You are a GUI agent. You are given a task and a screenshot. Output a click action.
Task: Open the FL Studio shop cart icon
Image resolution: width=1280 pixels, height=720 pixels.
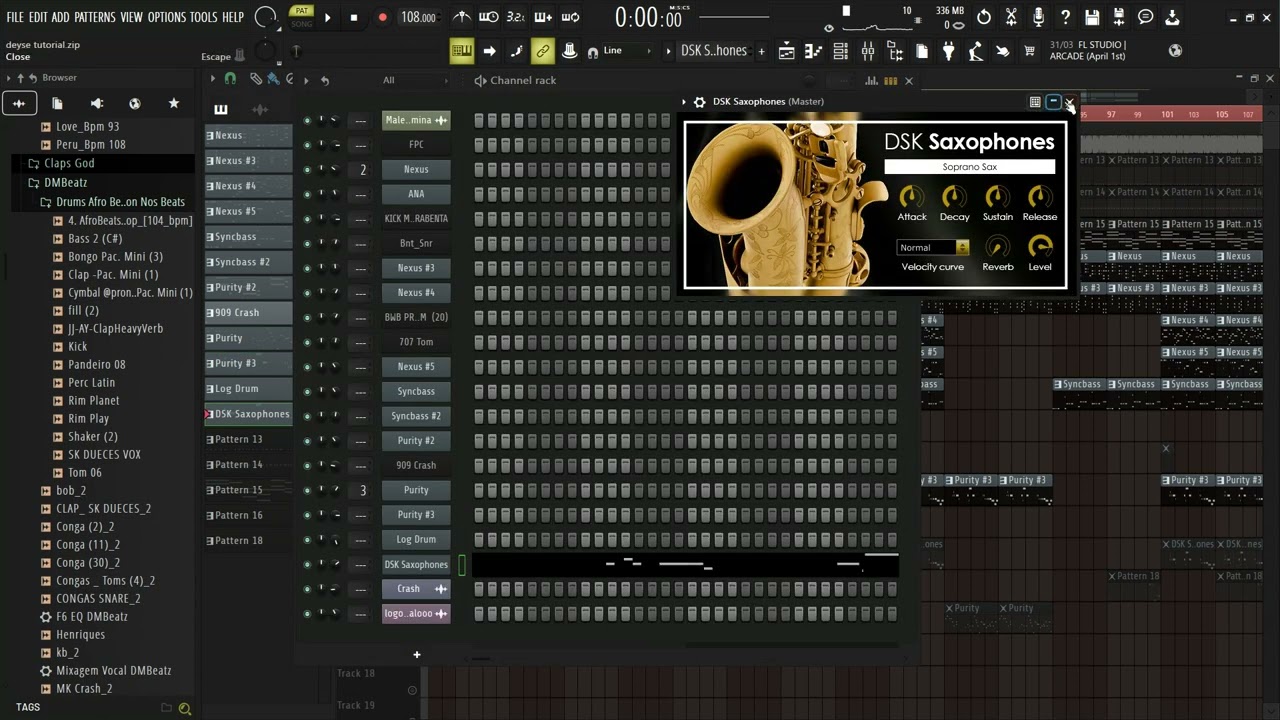click(1029, 51)
